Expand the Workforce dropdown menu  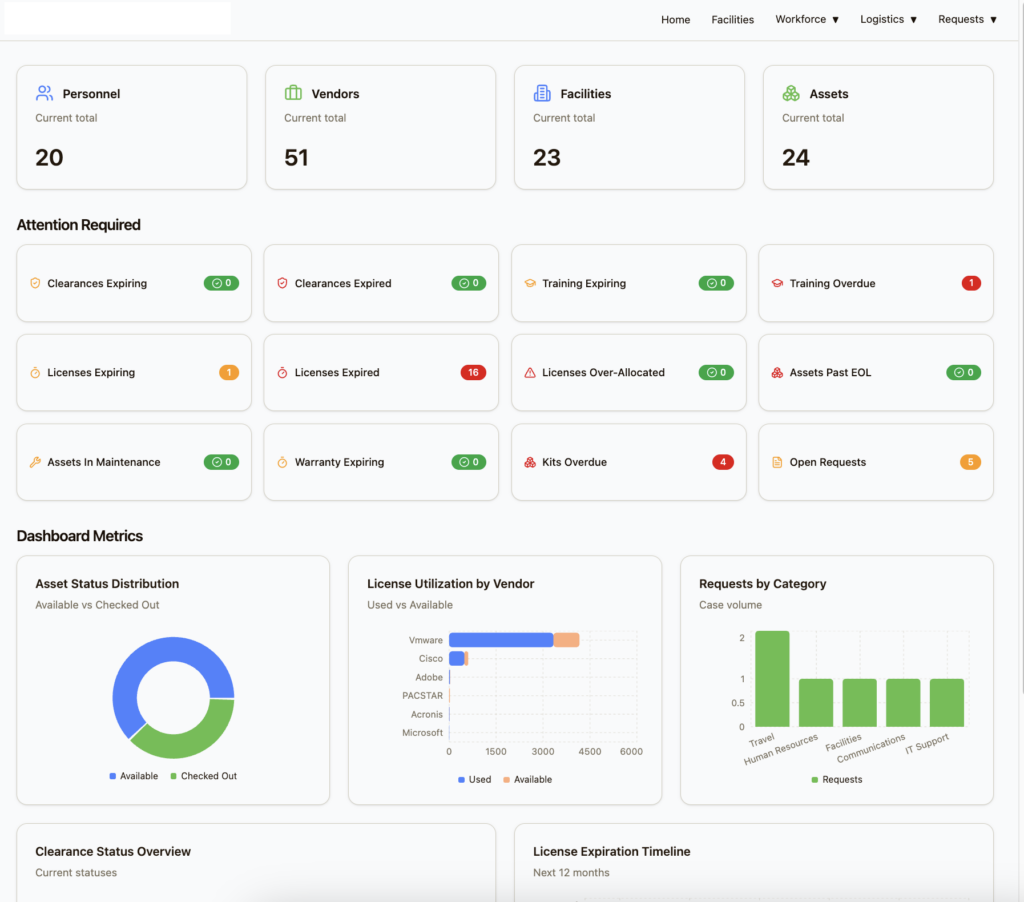pos(807,19)
